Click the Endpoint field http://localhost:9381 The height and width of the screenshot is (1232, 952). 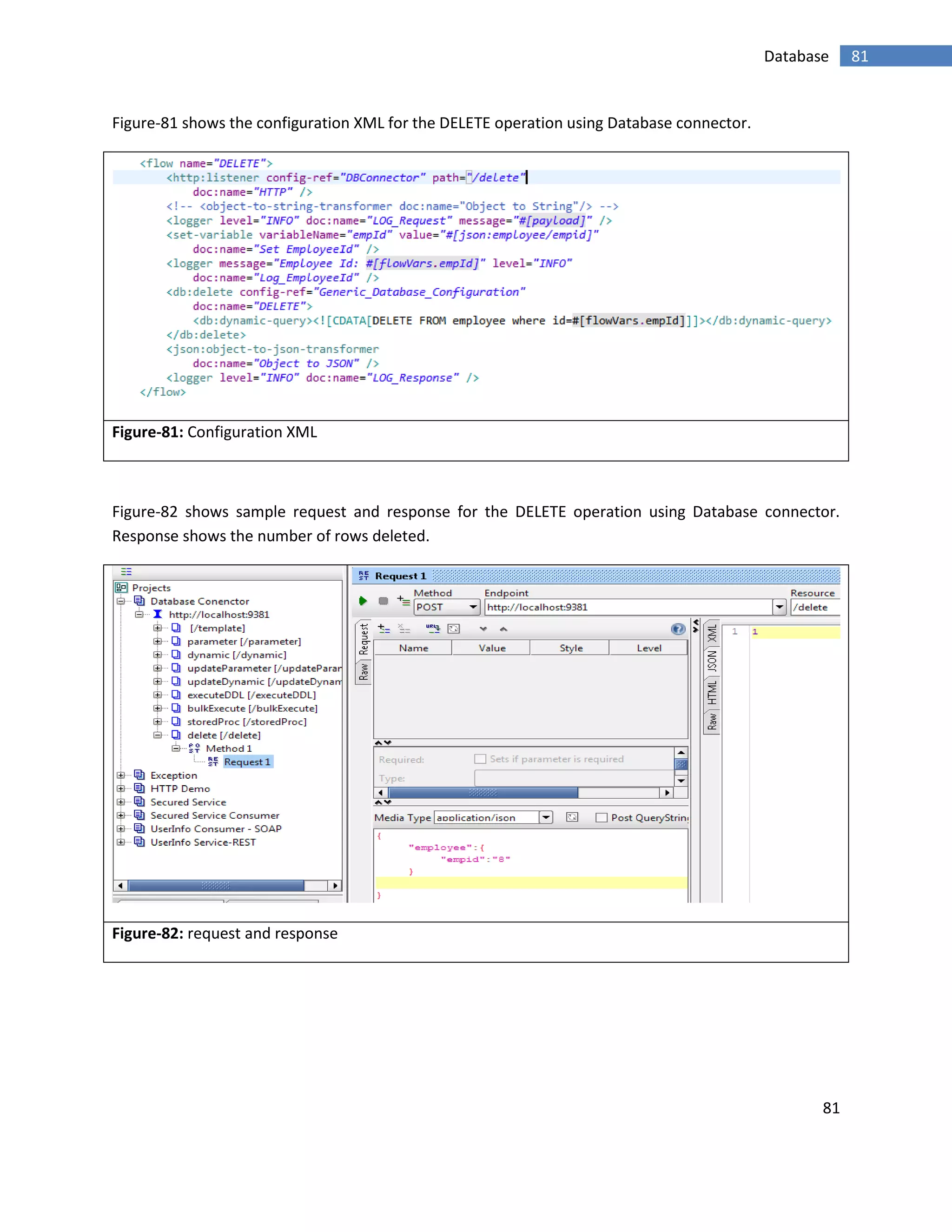(x=629, y=607)
